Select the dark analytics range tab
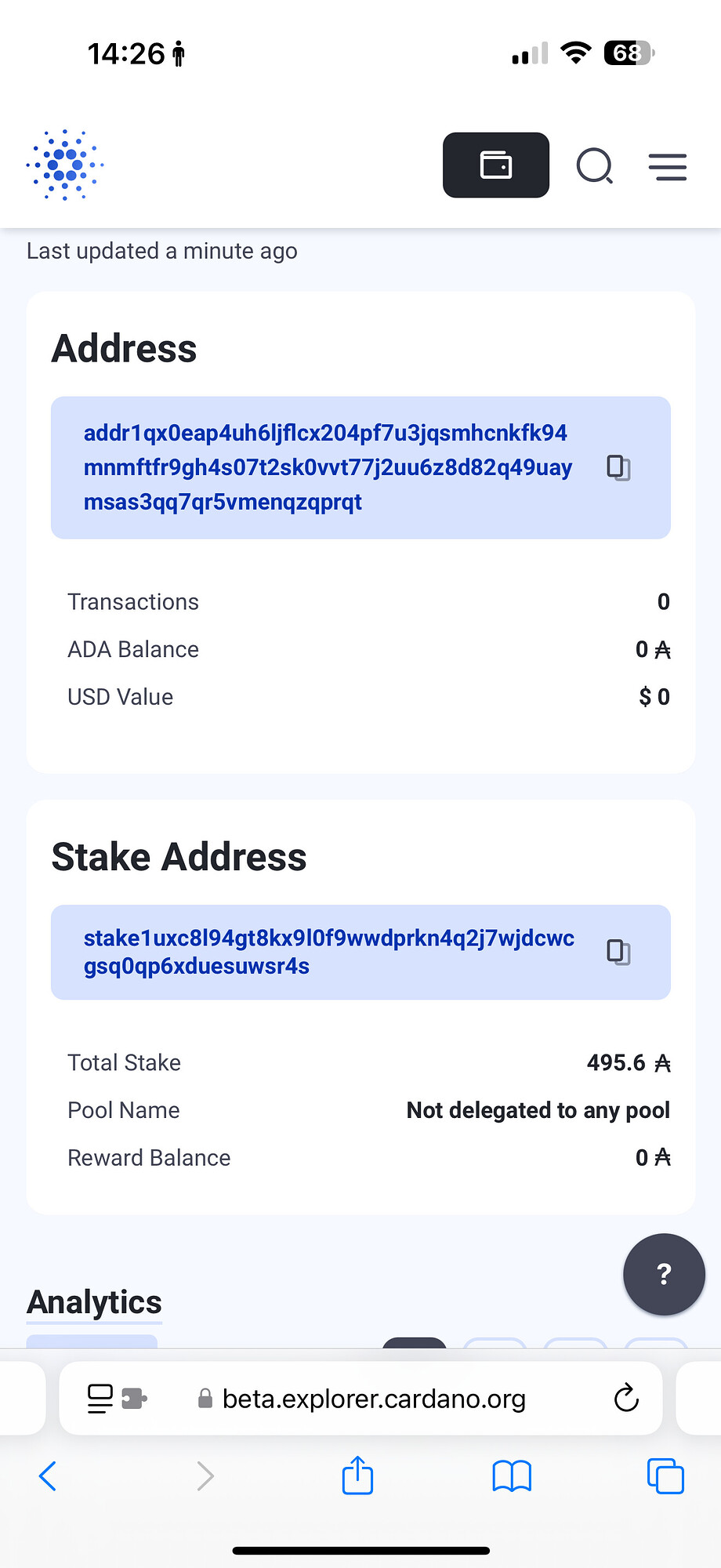The height and width of the screenshot is (1568, 721). click(x=415, y=1343)
